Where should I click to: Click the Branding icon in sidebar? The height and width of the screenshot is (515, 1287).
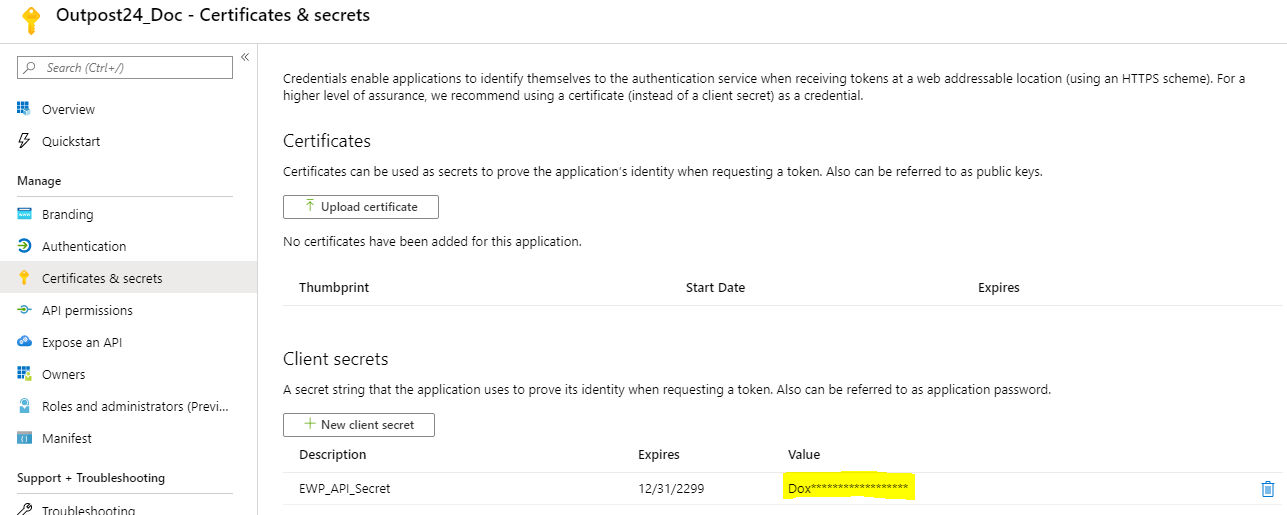(x=24, y=214)
